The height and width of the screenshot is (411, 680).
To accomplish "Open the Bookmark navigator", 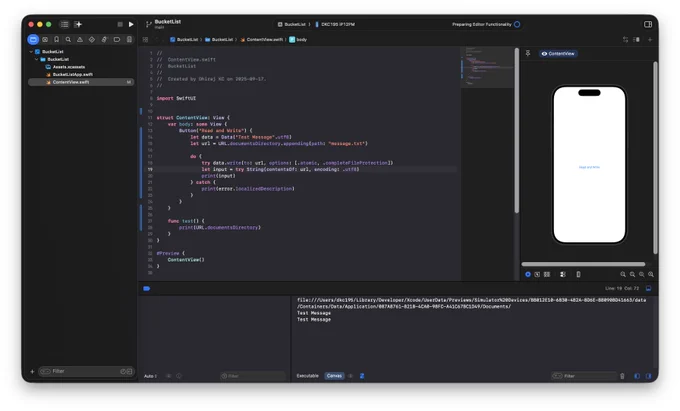I will click(56, 39).
